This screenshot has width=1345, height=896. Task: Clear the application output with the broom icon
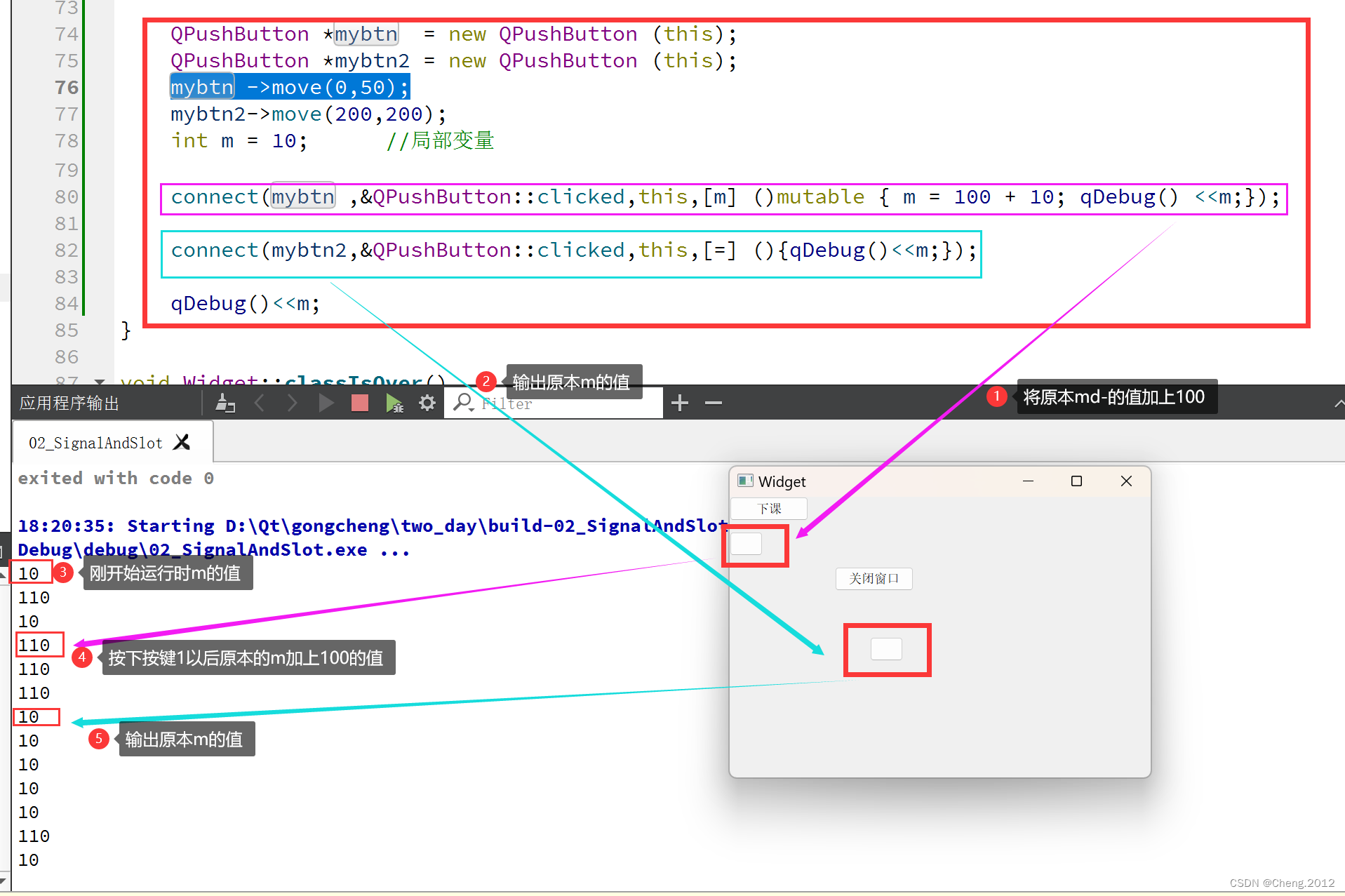(225, 403)
